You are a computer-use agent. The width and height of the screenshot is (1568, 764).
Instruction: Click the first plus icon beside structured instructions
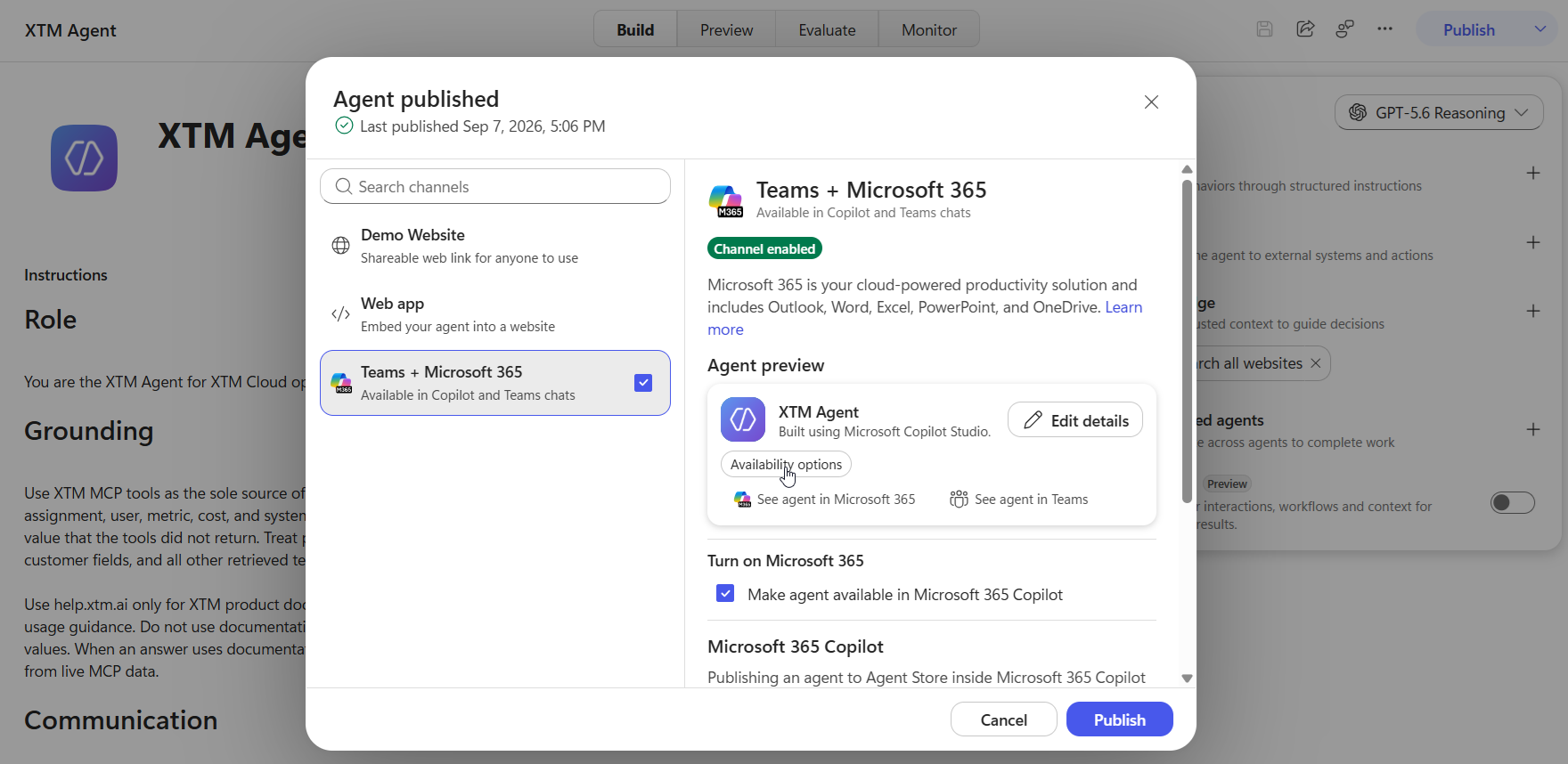click(x=1533, y=173)
